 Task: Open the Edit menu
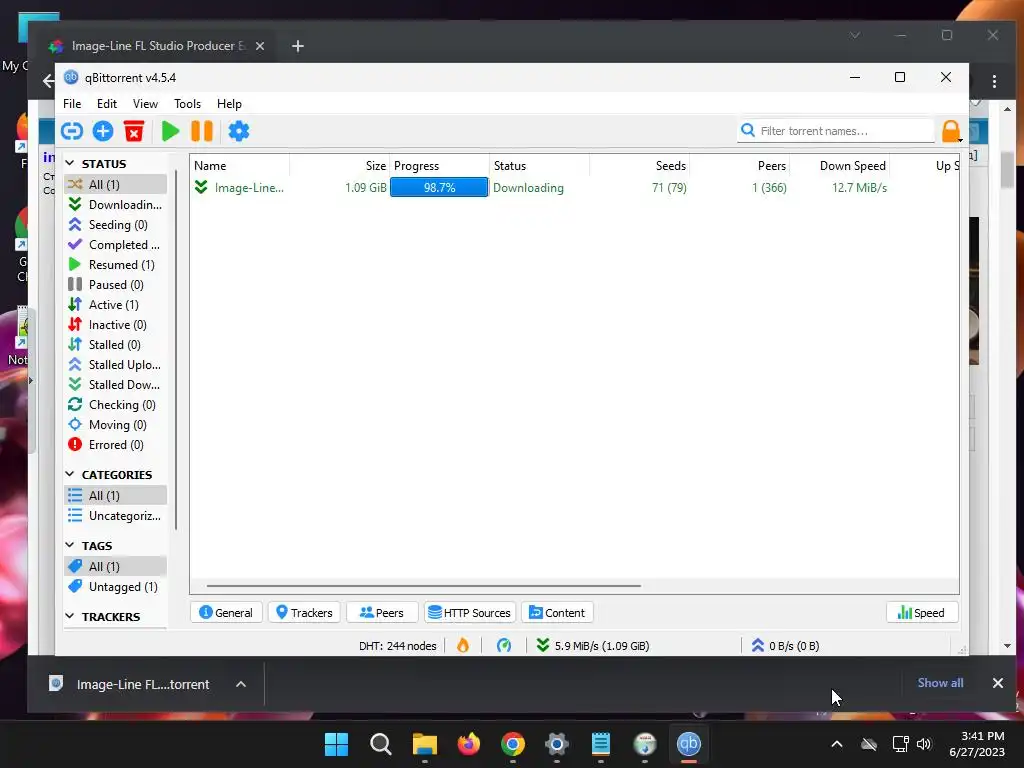106,104
